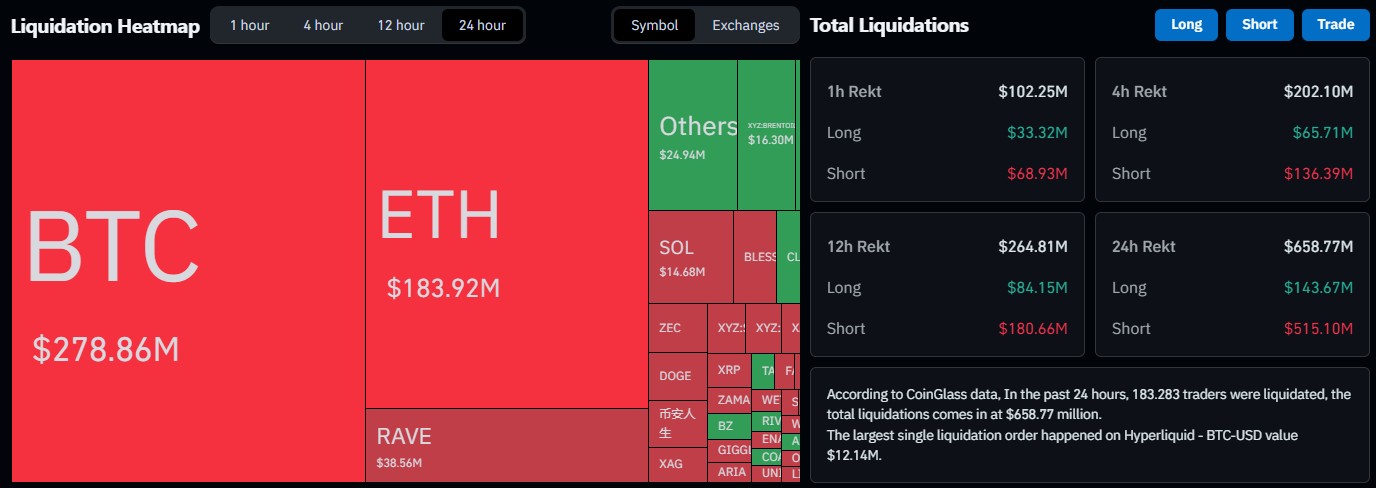Select the XRP heatmap tile

[729, 370]
